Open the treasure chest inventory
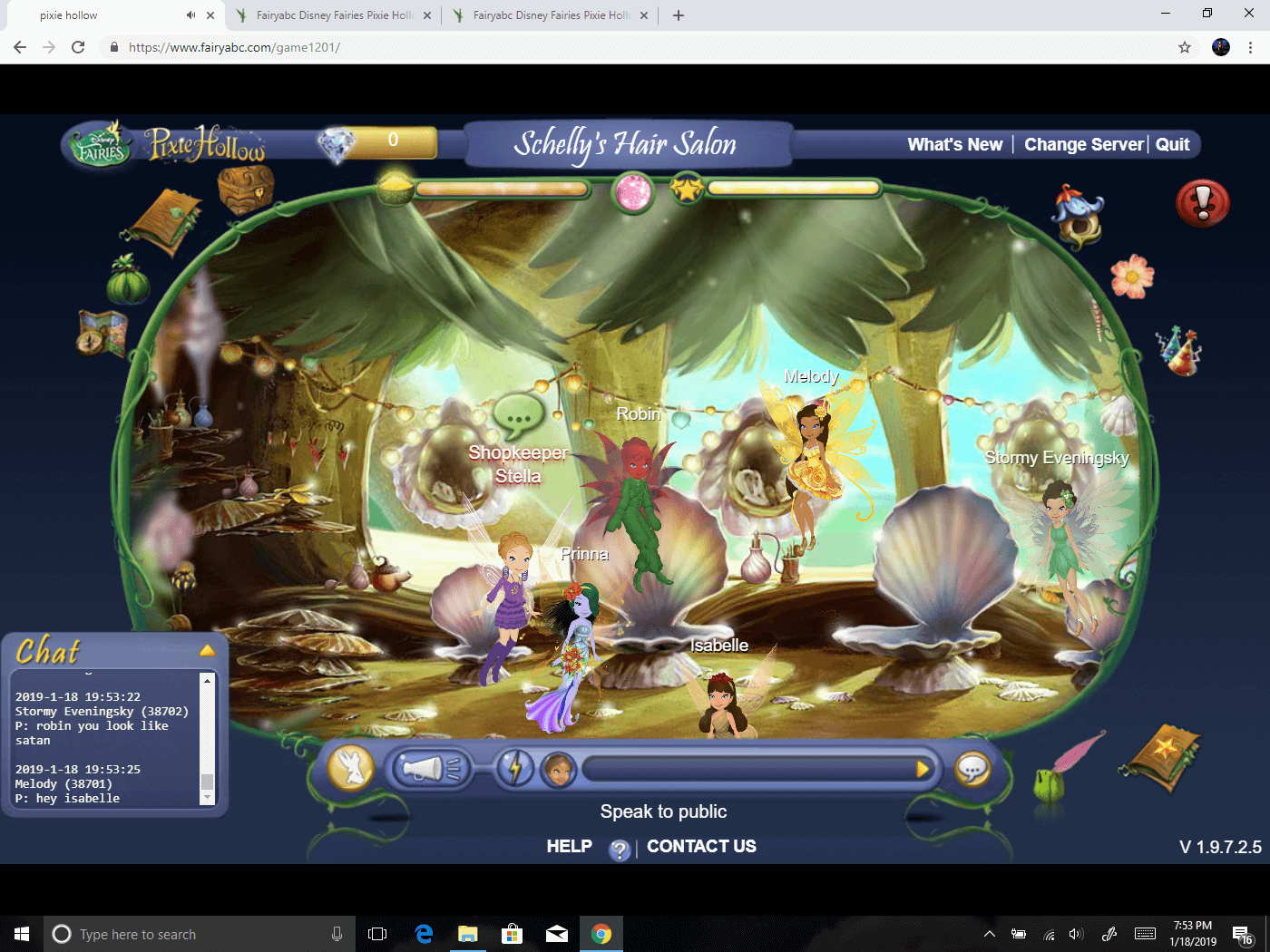Image resolution: width=1270 pixels, height=952 pixels. [x=246, y=189]
